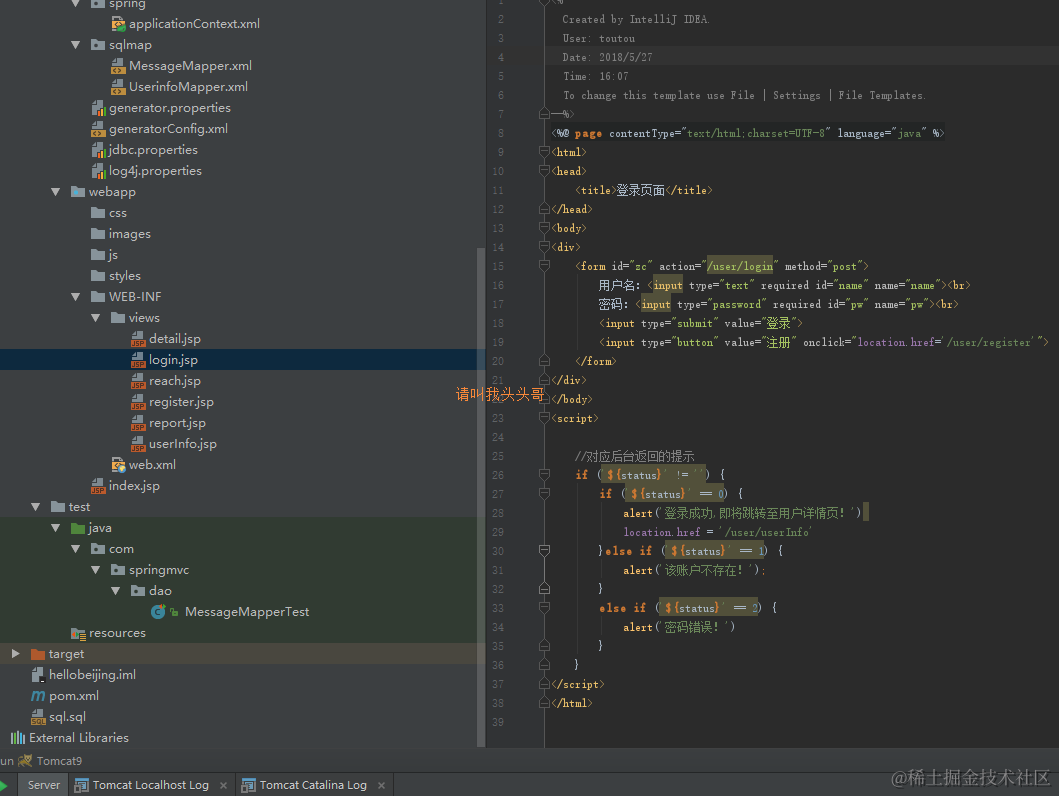Expand the target folder
This screenshot has height=796, width=1059.
[x=16, y=654]
